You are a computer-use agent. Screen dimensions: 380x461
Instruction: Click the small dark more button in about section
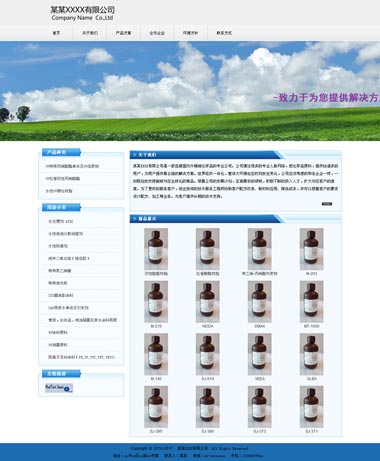coord(327,204)
